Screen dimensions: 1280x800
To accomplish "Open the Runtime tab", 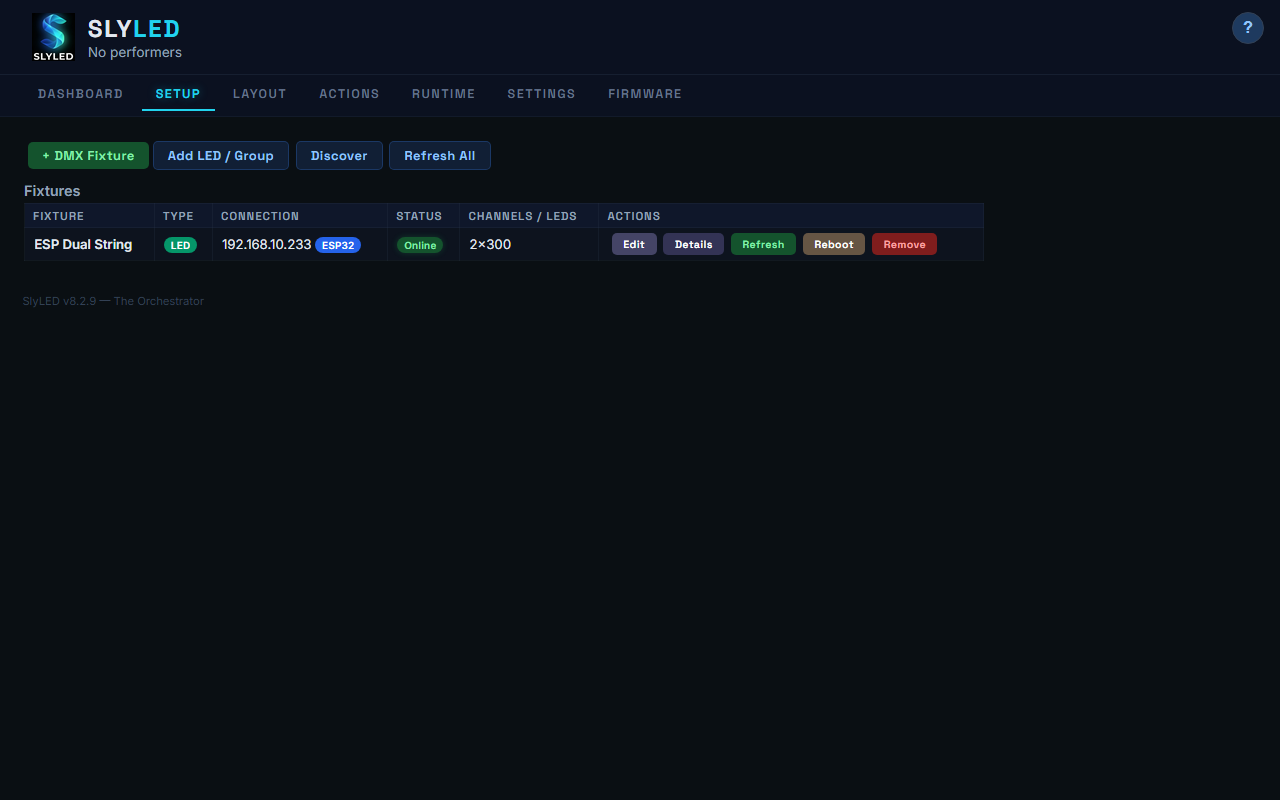I will (443, 94).
